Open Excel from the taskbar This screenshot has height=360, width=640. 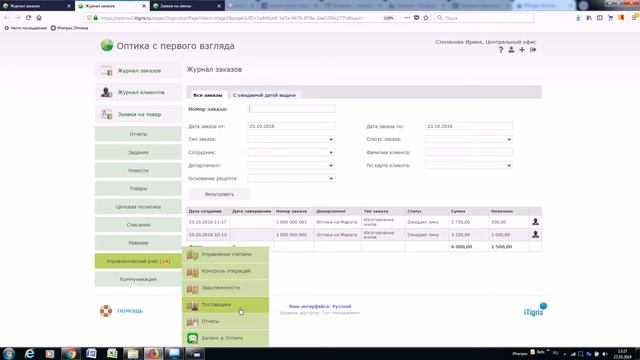point(112,353)
